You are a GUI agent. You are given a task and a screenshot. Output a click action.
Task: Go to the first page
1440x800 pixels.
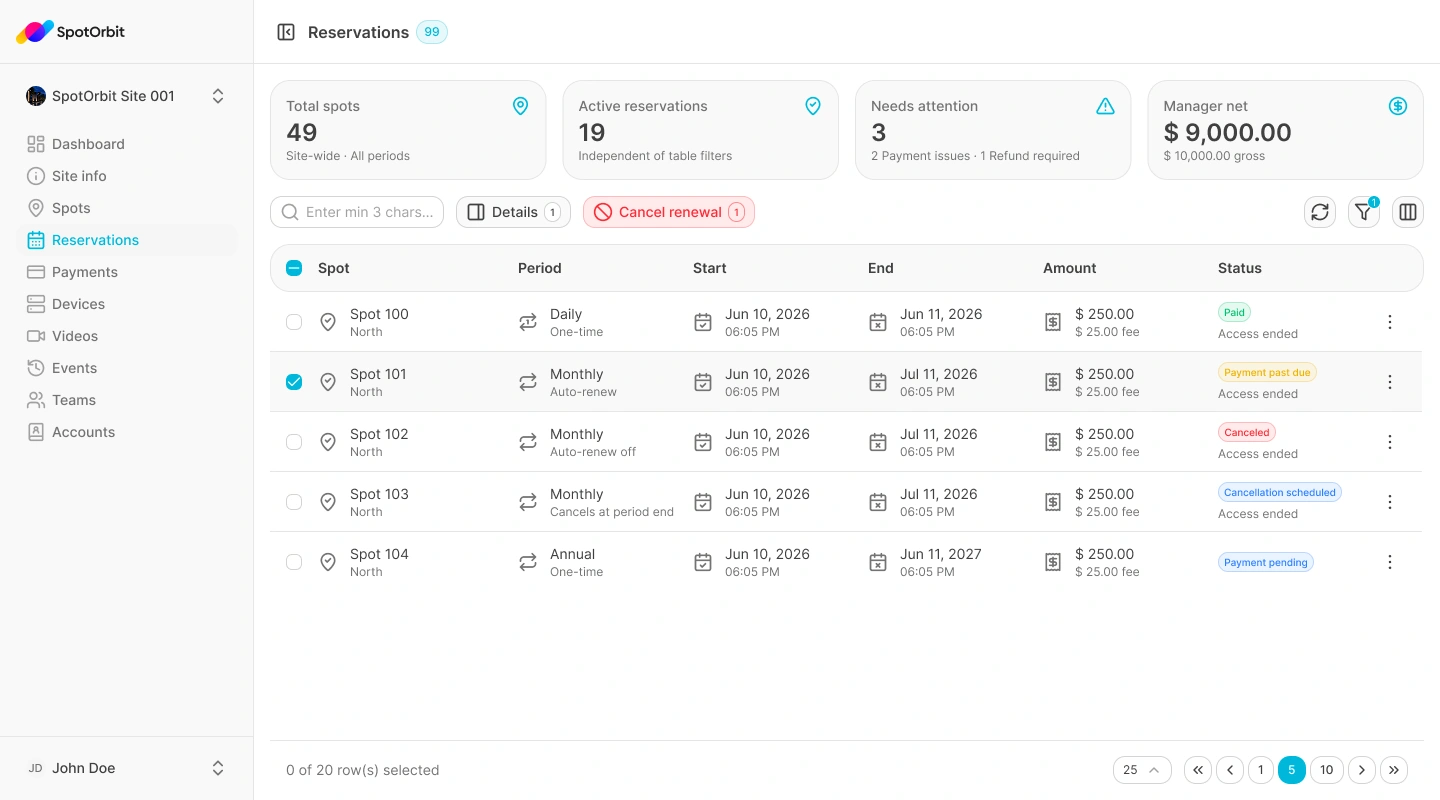click(1198, 770)
